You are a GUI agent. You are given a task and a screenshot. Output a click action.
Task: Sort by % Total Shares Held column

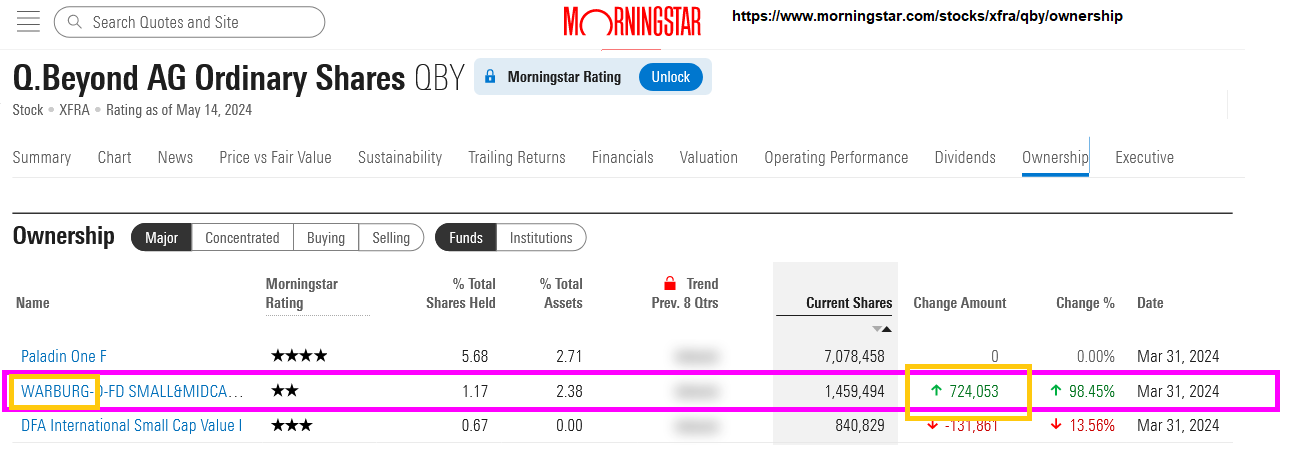[461, 293]
